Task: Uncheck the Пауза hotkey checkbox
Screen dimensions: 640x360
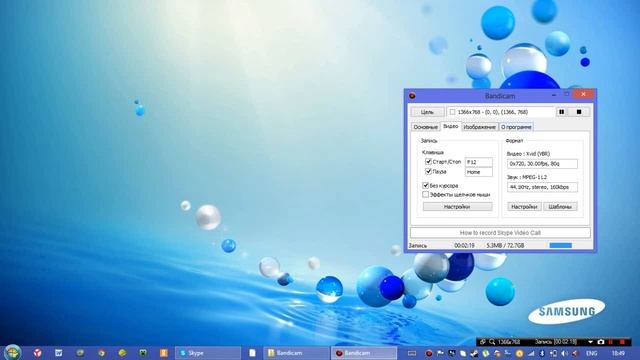Action: pos(428,171)
